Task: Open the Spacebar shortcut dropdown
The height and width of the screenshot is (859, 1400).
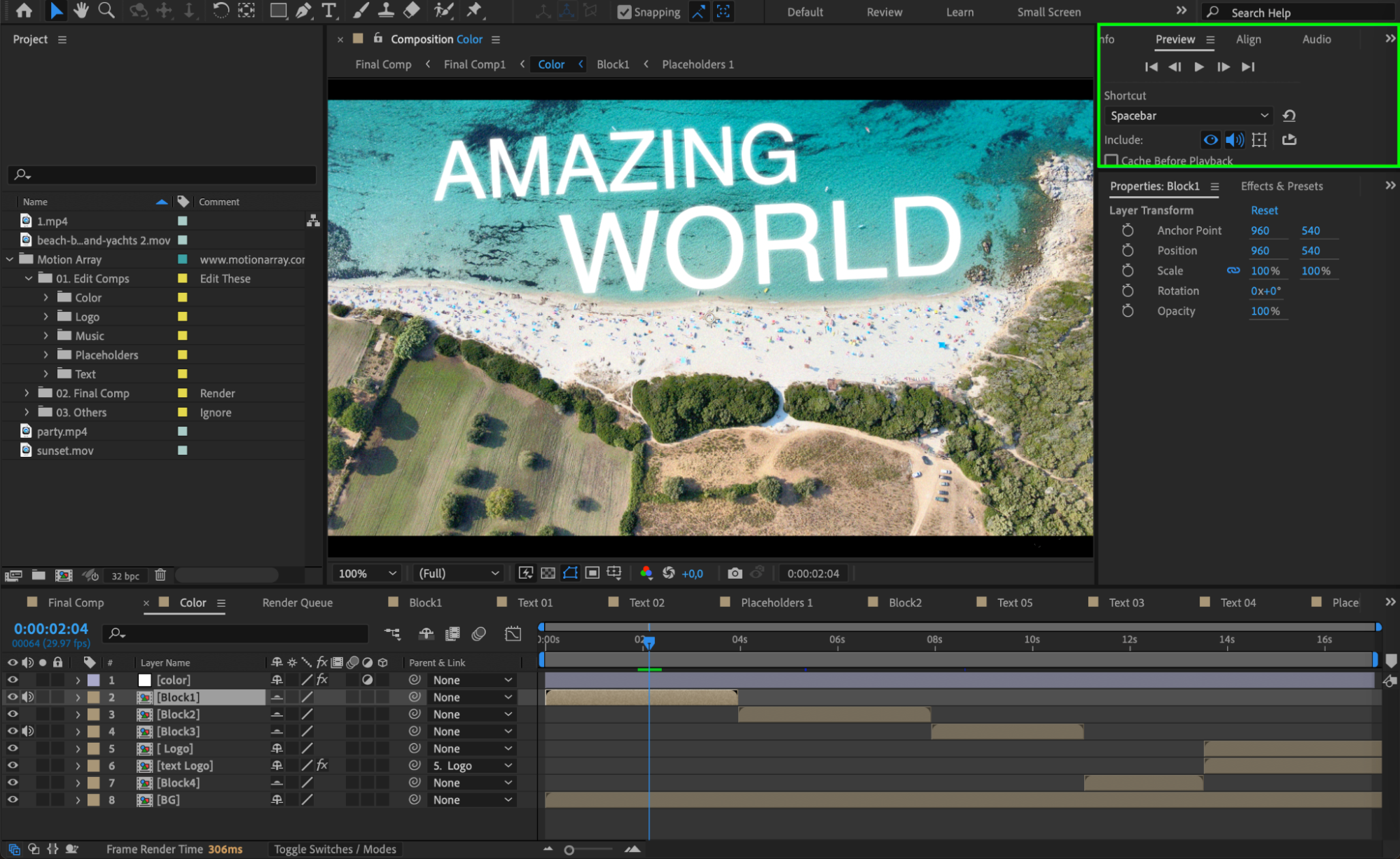Action: 1188,116
